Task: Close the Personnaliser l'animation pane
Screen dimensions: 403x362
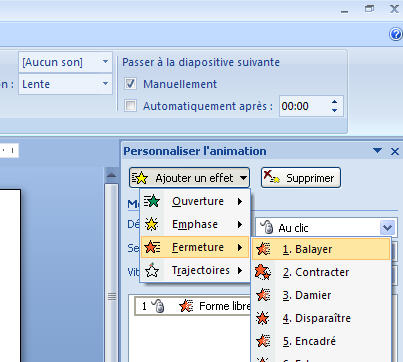Action: pos(395,152)
